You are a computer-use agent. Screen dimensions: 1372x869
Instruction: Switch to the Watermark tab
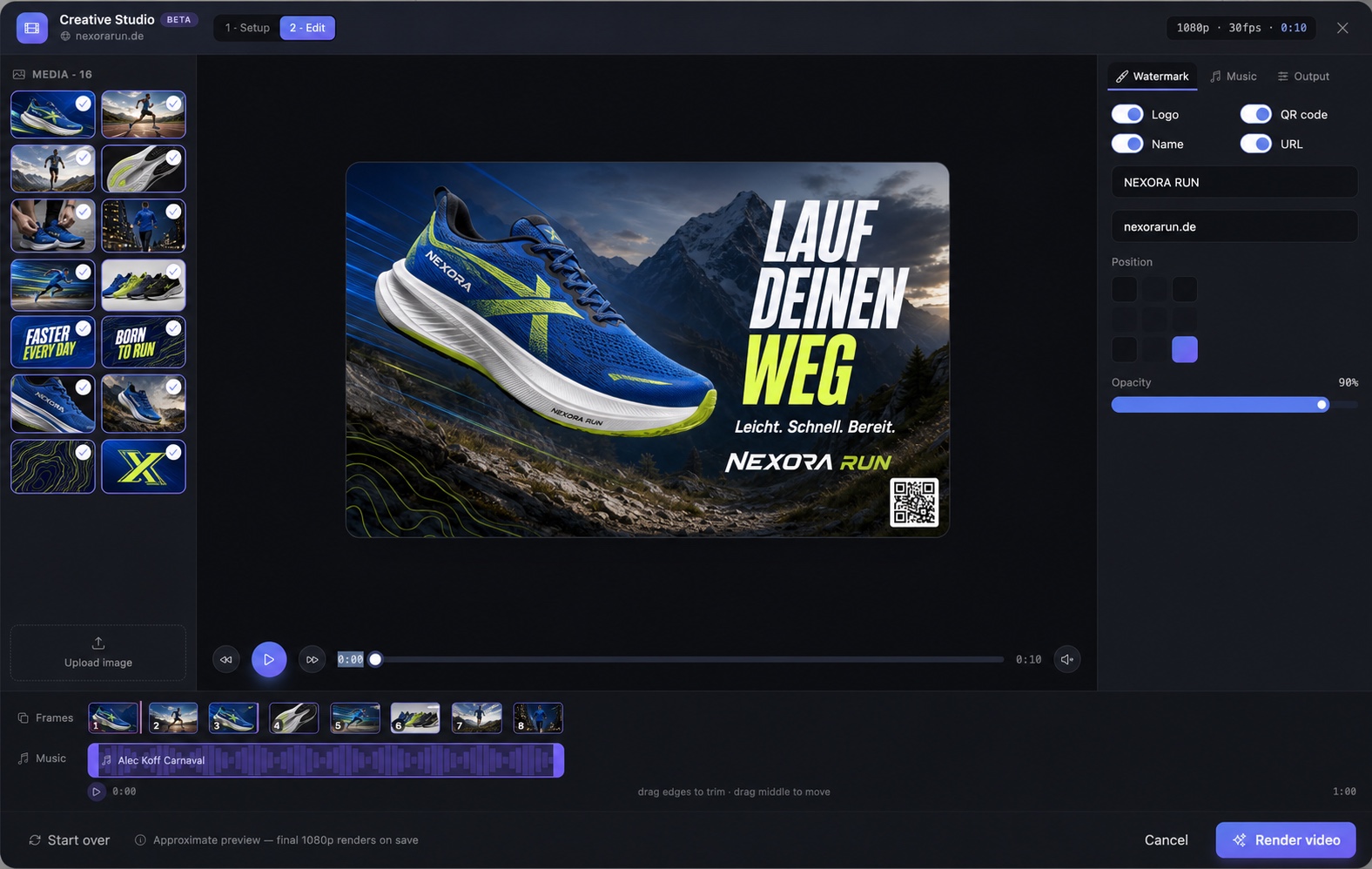[x=1153, y=77]
